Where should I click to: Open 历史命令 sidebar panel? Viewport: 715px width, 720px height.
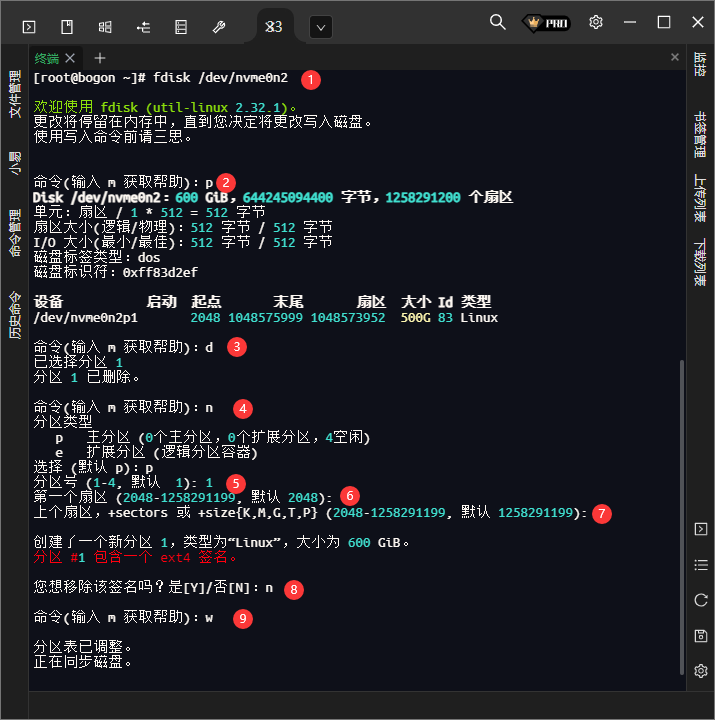pyautogui.click(x=15, y=315)
